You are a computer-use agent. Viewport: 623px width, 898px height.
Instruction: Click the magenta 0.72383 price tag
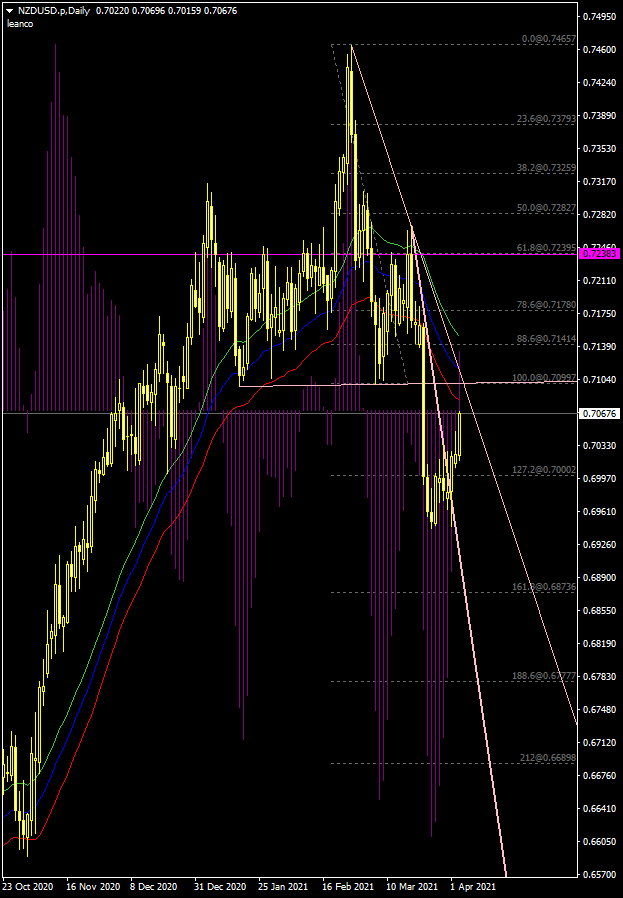tap(600, 254)
